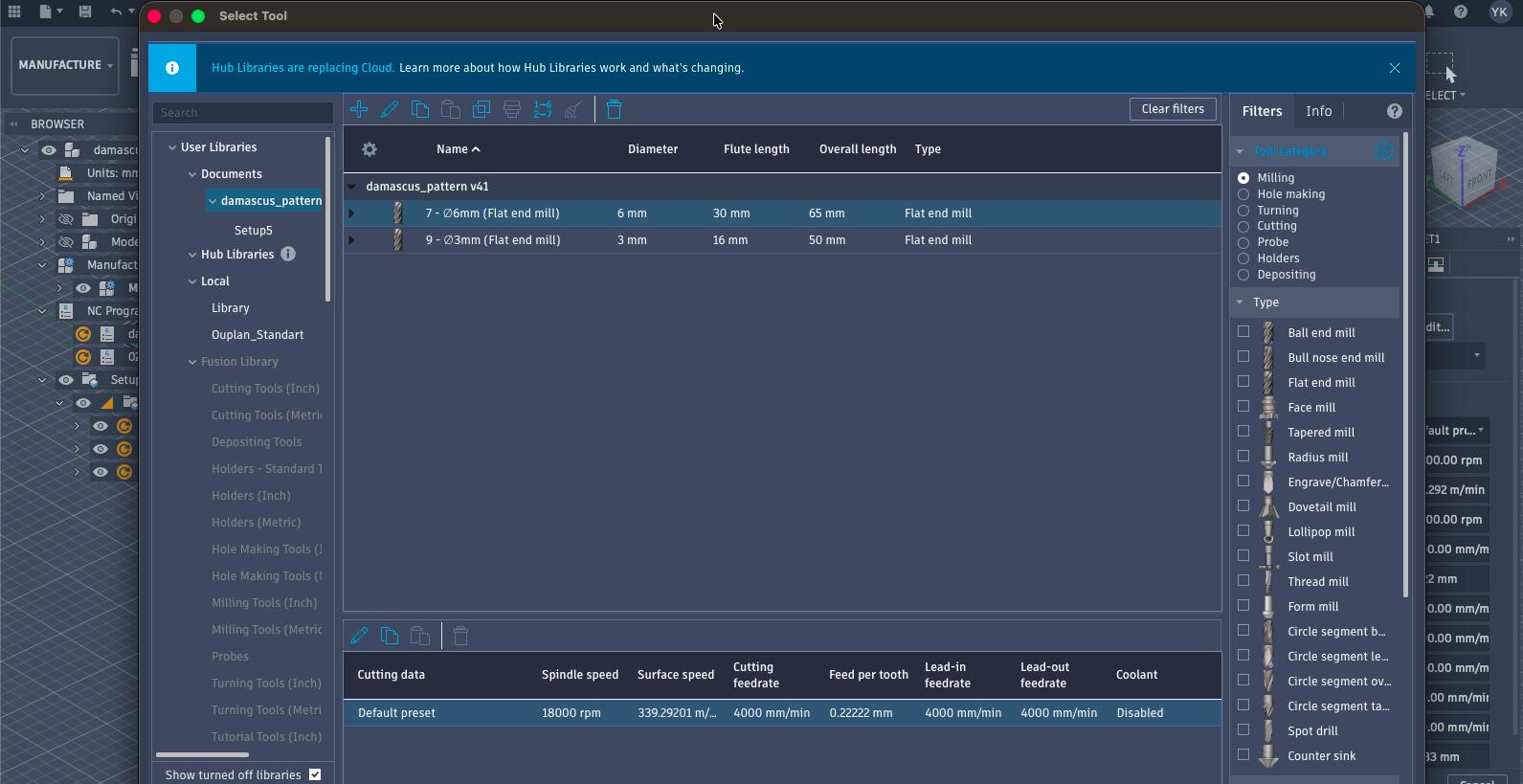Click the 6mm flat end mill tool thumbnail
The height and width of the screenshot is (784, 1523).
(397, 213)
